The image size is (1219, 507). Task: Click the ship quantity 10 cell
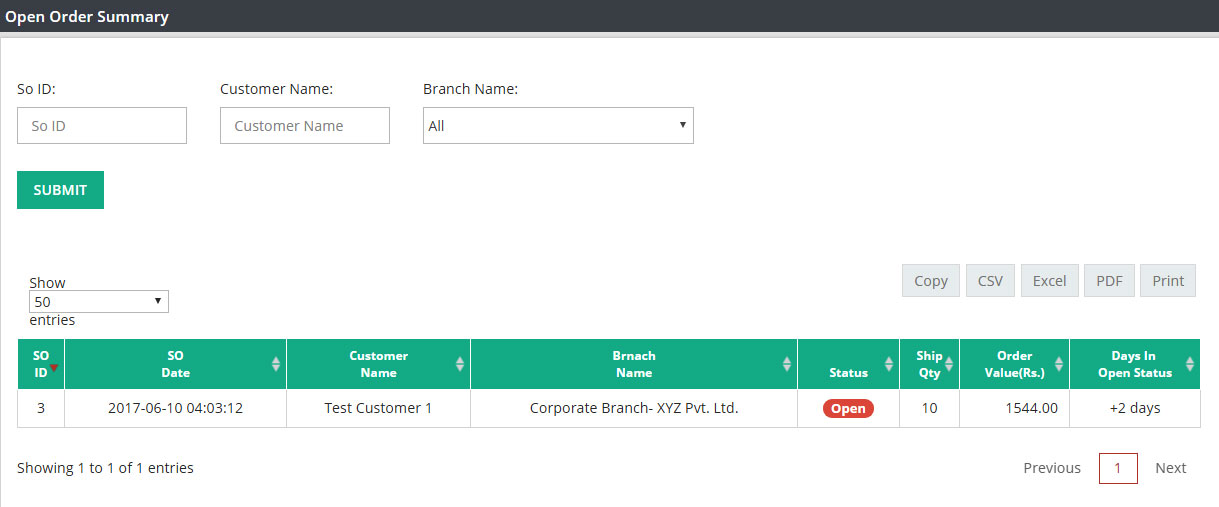click(x=930, y=408)
